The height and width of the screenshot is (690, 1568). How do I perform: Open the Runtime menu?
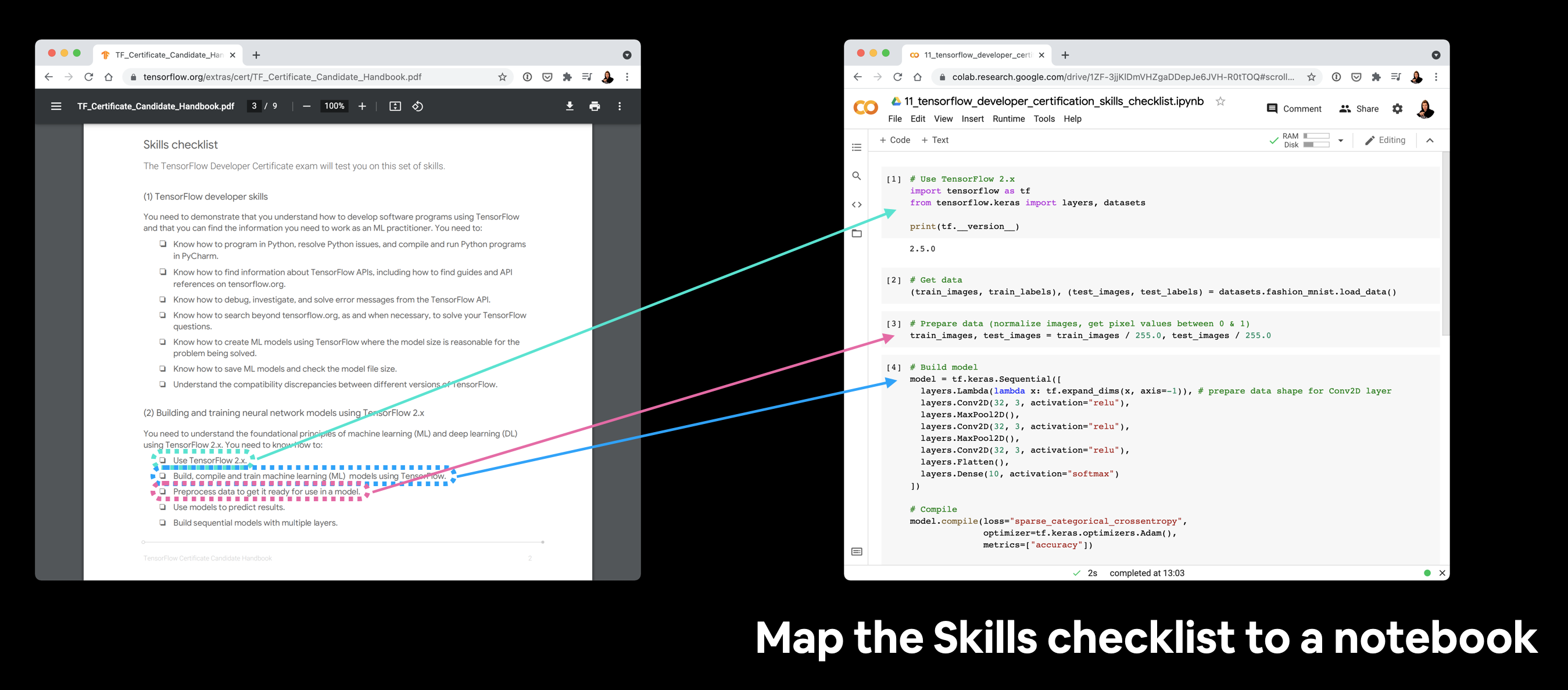click(1008, 119)
